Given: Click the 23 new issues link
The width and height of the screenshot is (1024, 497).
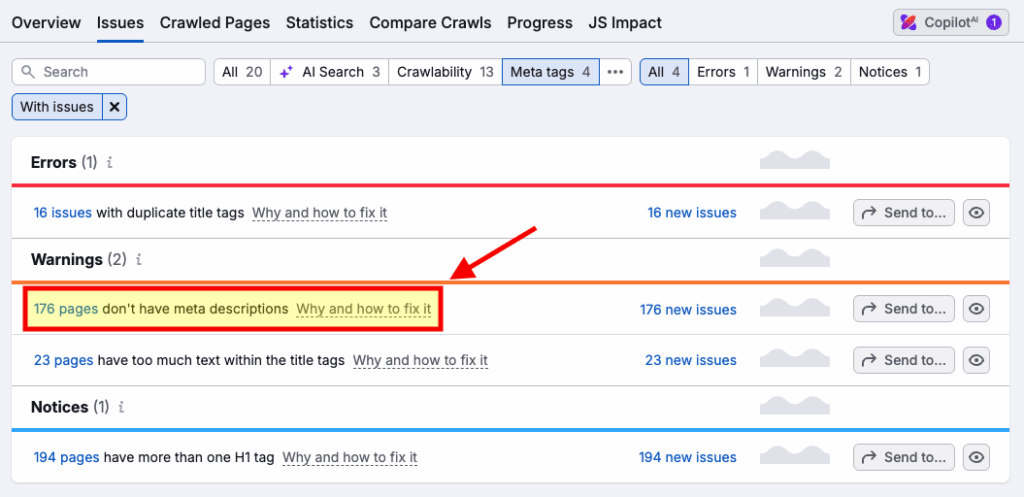Looking at the screenshot, I should point(691,360).
